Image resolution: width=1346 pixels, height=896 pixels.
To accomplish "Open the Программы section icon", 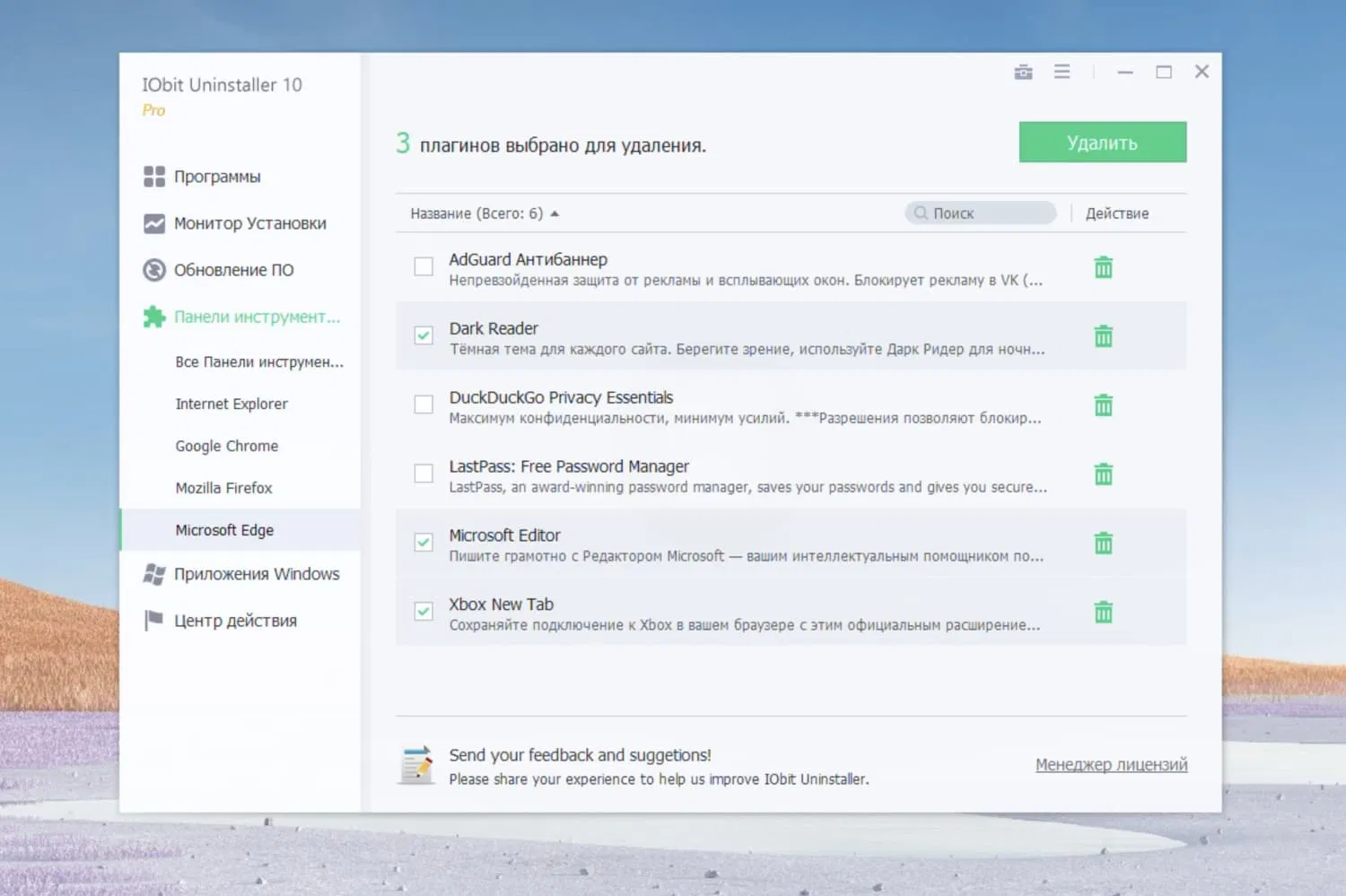I will pyautogui.click(x=154, y=176).
